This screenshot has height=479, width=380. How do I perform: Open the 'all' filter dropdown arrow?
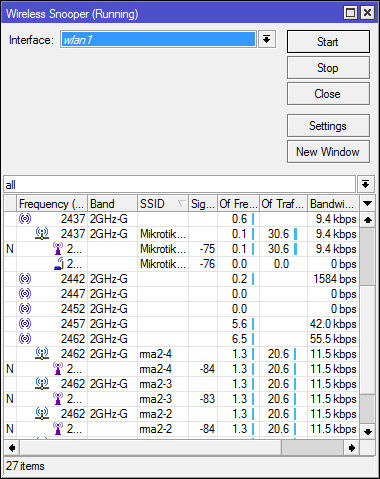(366, 184)
